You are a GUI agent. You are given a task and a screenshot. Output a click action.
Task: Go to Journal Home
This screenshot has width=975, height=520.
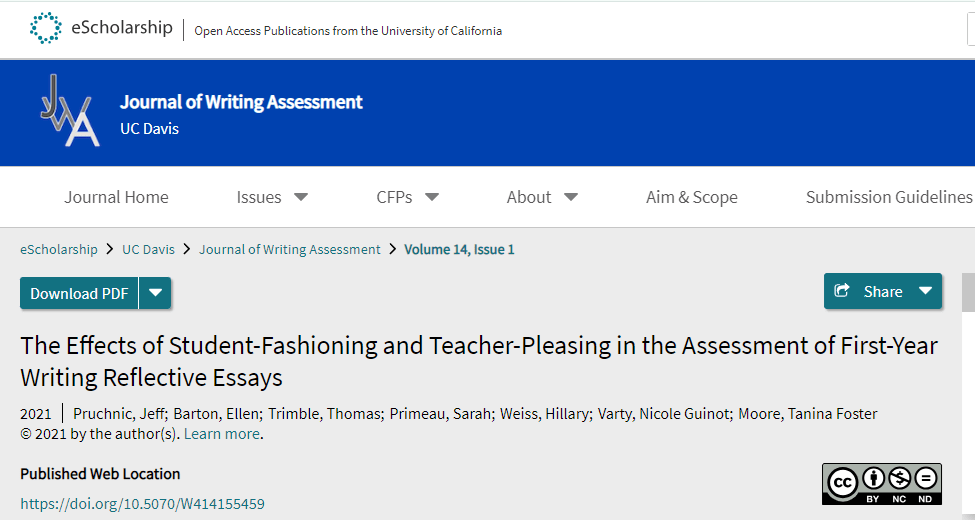[116, 197]
